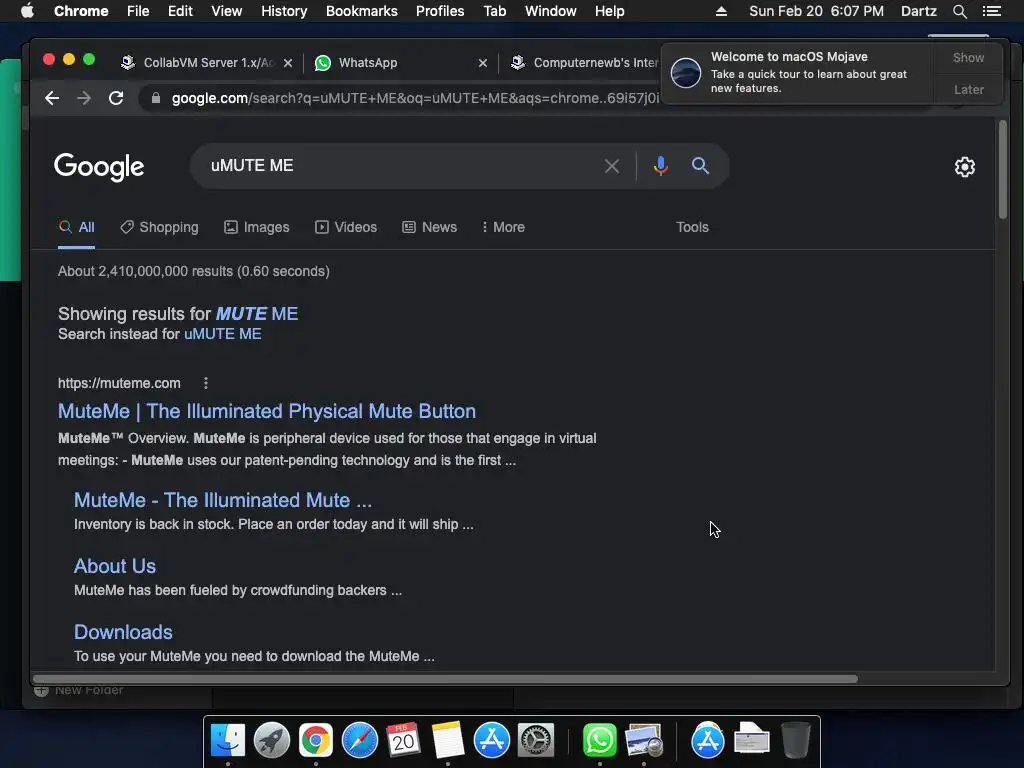Click the horizontal scrollbar at page bottom
This screenshot has height=768, width=1024.
coord(445,679)
